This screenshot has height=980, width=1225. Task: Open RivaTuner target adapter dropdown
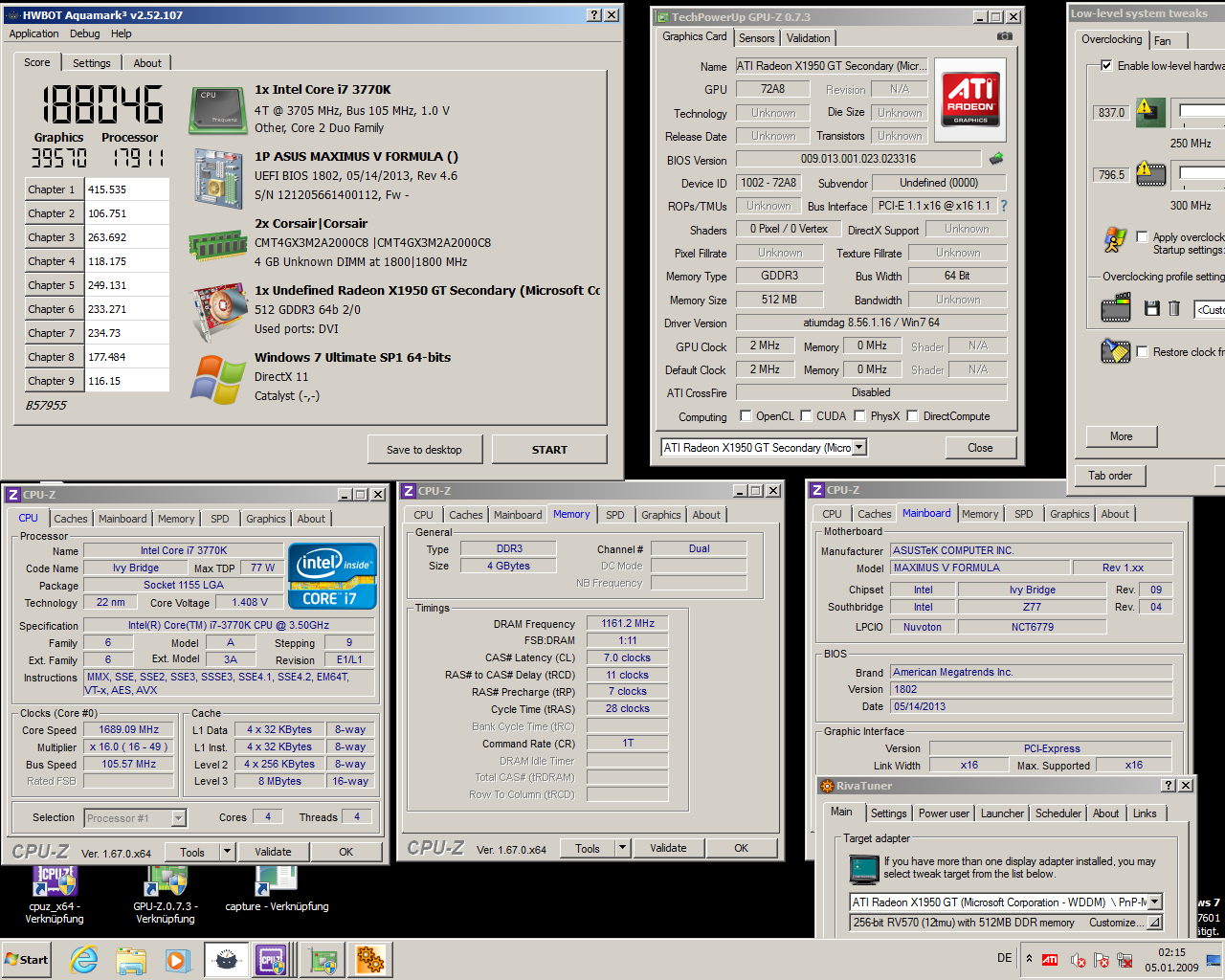point(1154,902)
